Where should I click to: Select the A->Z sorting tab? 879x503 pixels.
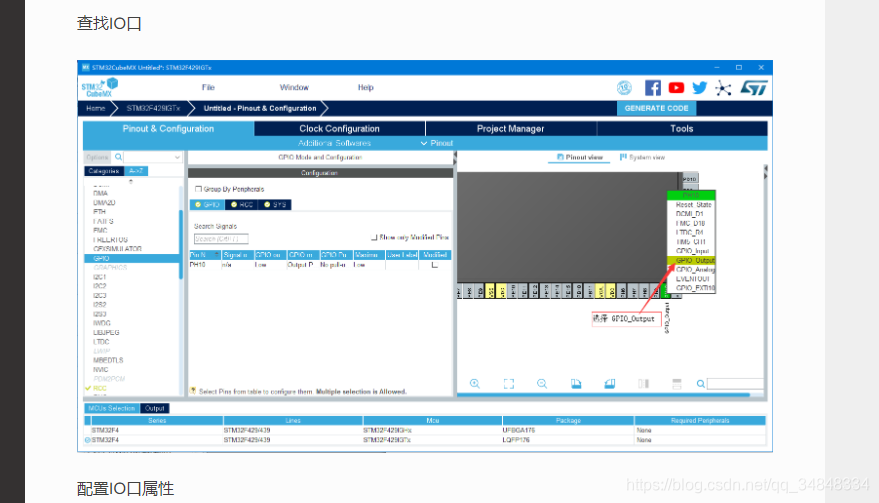tap(136, 171)
